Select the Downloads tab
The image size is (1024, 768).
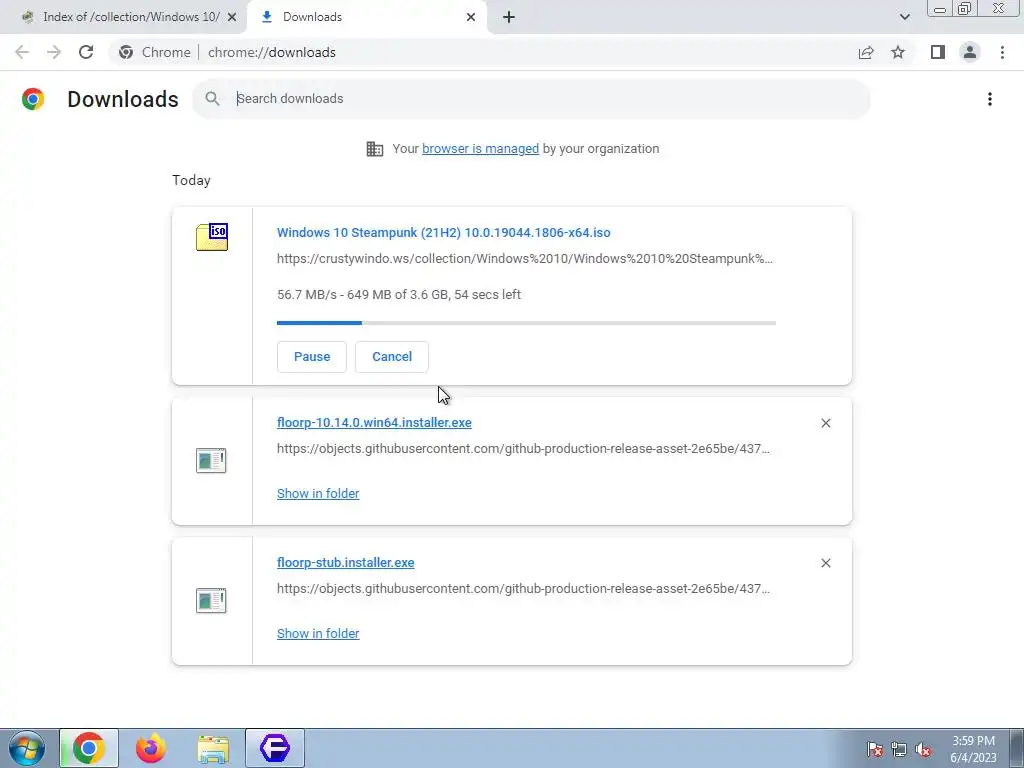point(366,17)
